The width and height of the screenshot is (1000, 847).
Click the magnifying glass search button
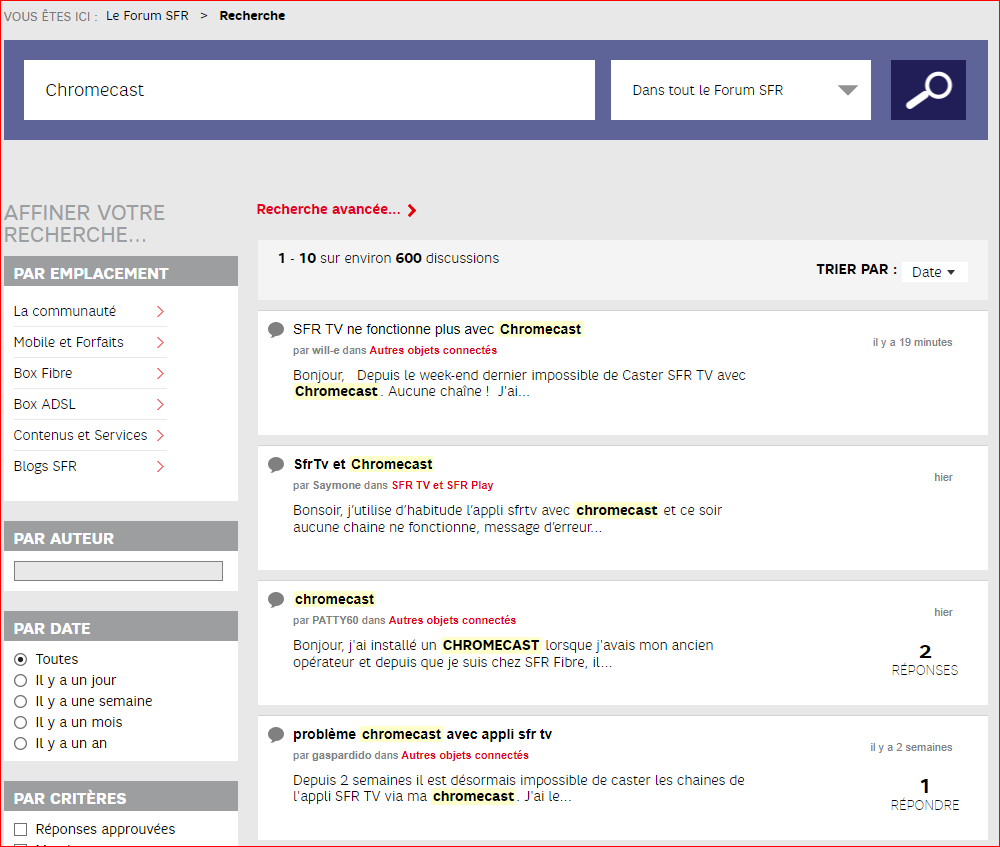click(928, 90)
